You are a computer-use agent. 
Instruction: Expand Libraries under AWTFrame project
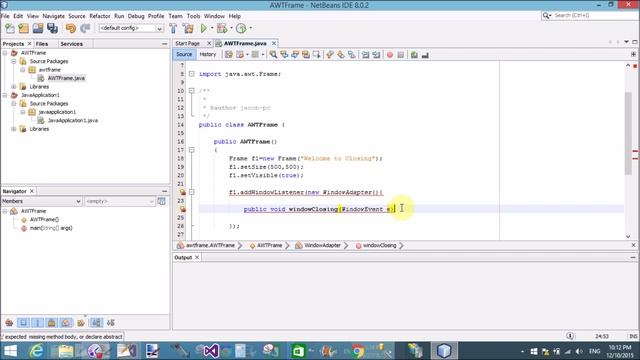[x=14, y=87]
